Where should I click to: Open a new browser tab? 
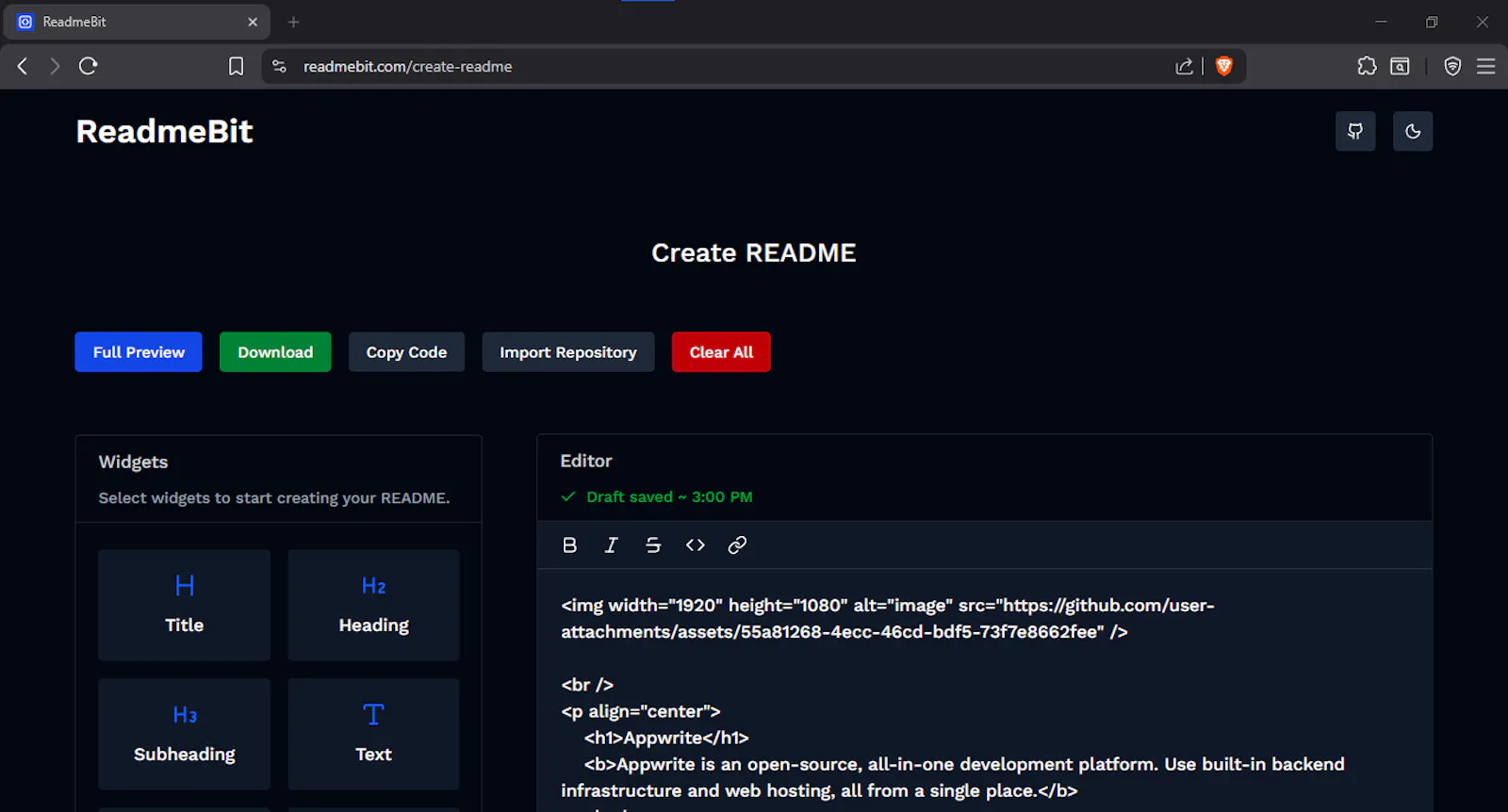tap(293, 22)
